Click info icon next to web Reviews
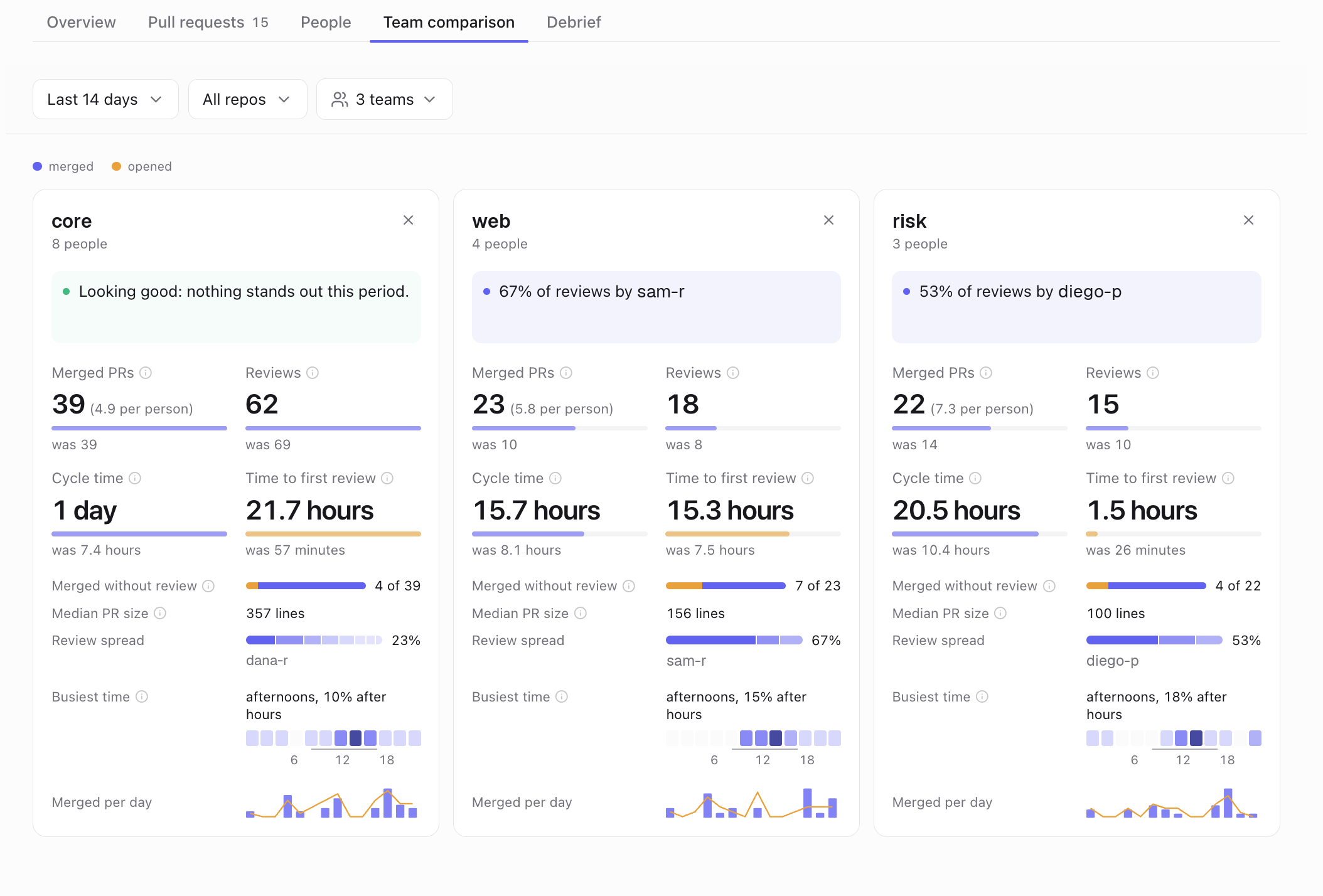This screenshot has width=1323, height=896. (x=733, y=373)
